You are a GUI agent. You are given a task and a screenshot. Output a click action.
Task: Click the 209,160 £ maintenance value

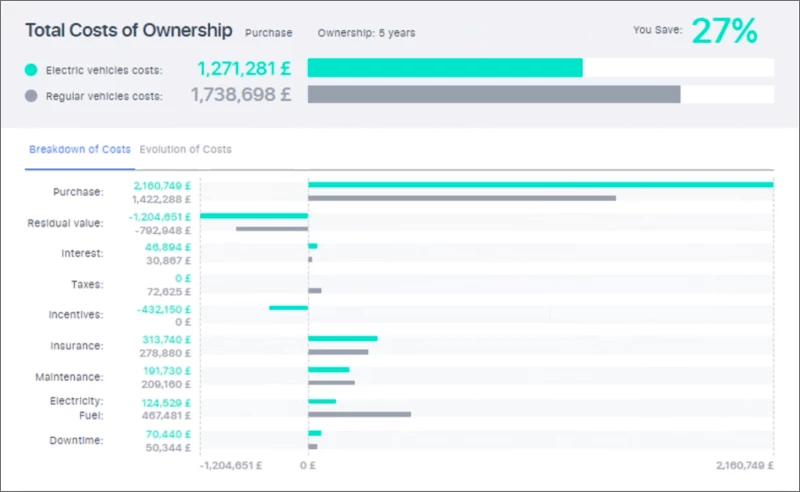(166, 384)
